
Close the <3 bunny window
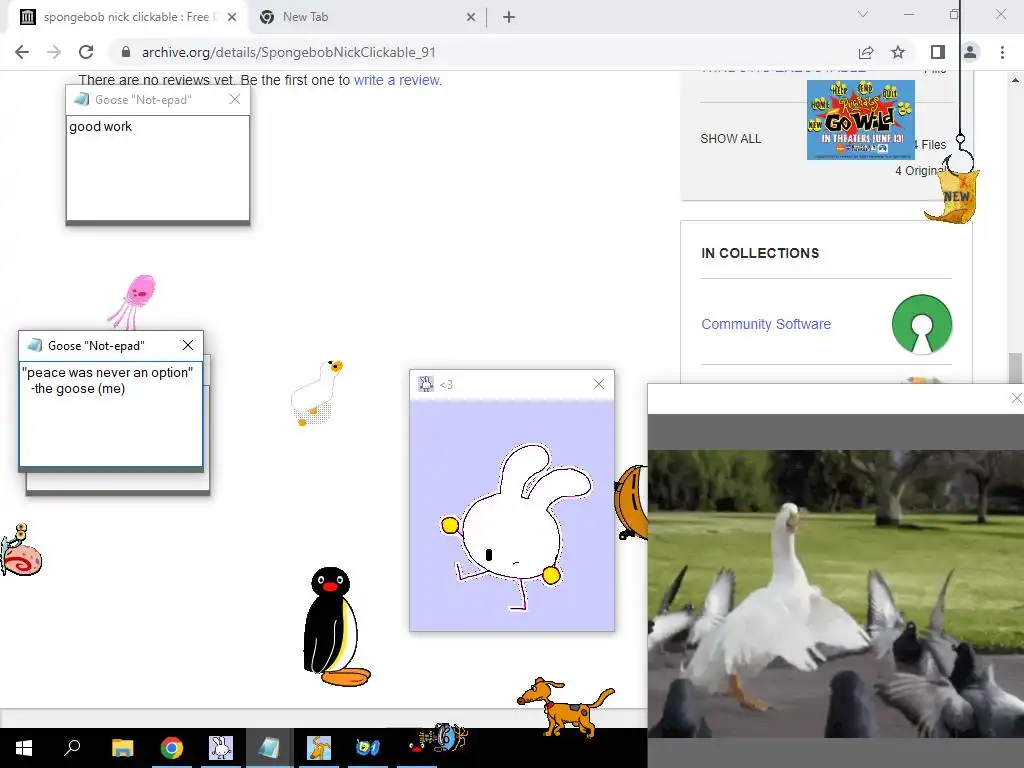(599, 384)
